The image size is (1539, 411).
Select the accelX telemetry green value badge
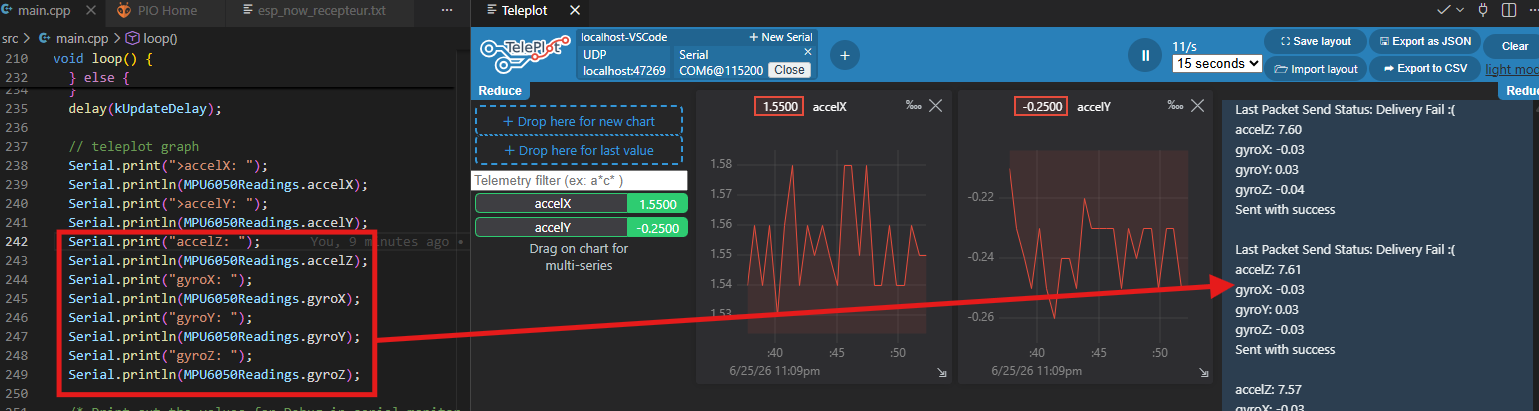(x=657, y=203)
